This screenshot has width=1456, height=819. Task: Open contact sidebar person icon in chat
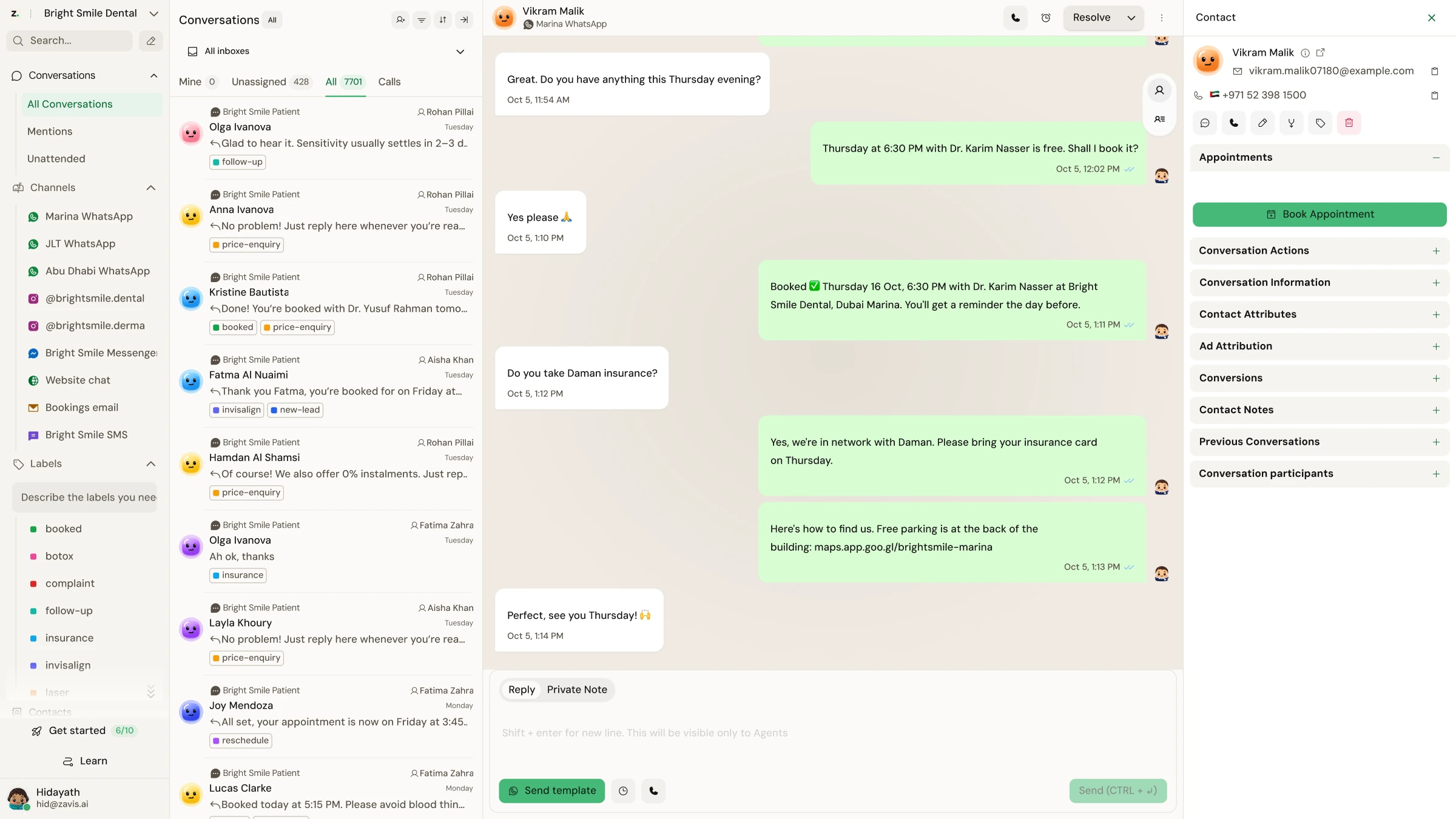tap(1159, 90)
